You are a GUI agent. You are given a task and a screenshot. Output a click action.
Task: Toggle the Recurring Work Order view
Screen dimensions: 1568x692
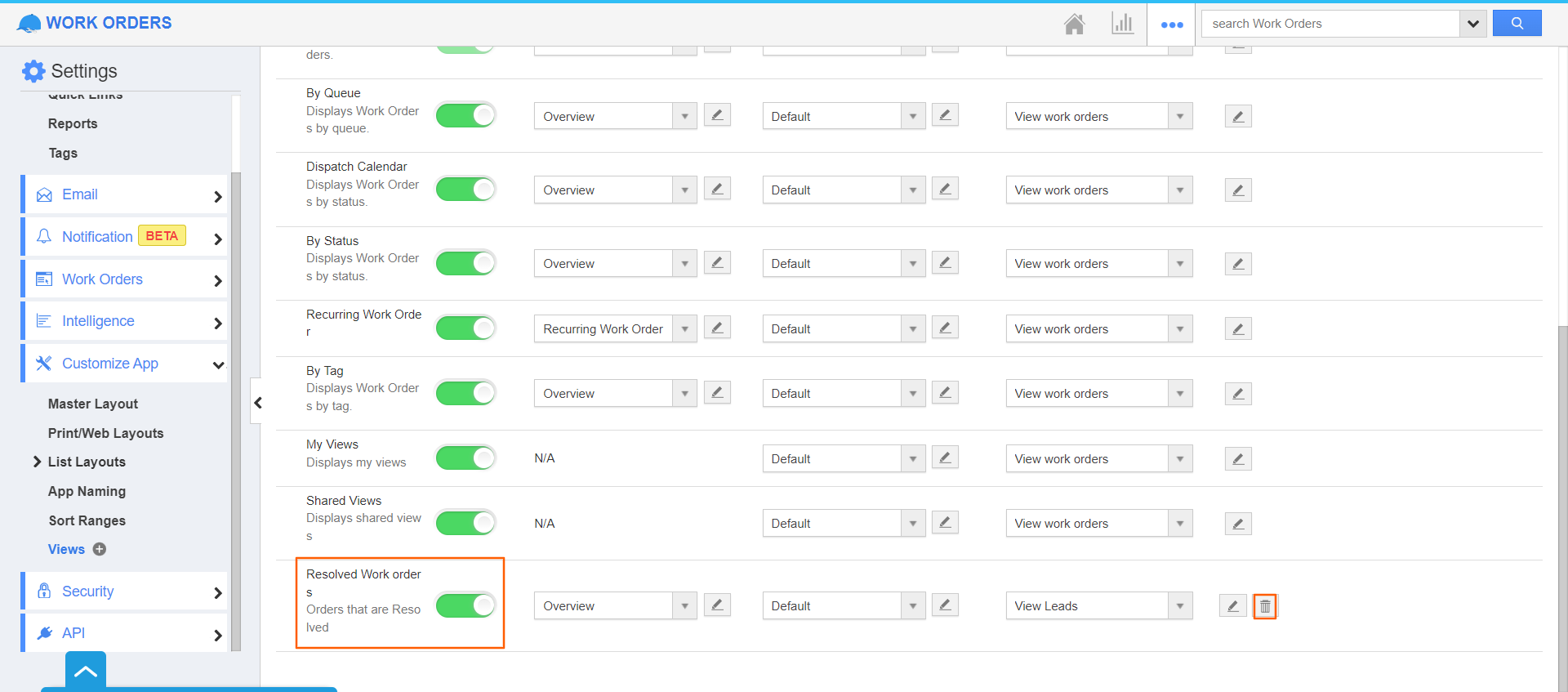[465, 328]
